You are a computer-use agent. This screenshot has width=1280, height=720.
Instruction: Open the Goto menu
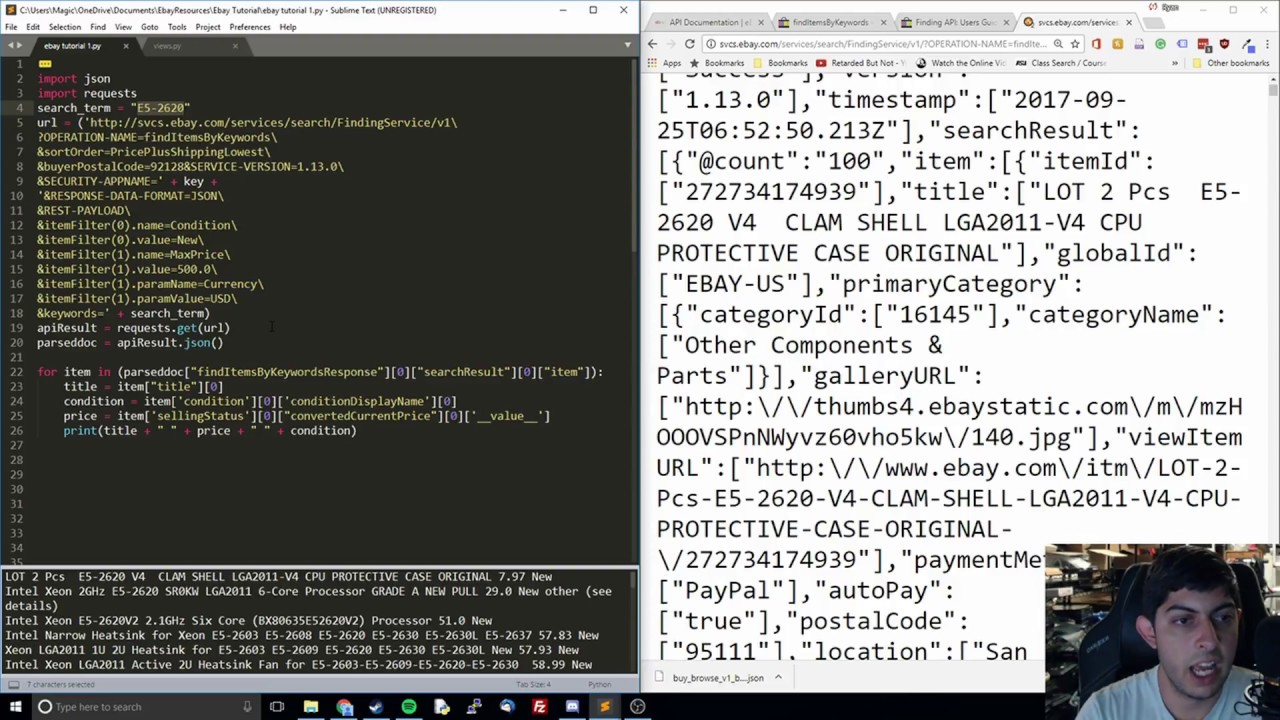point(149,27)
